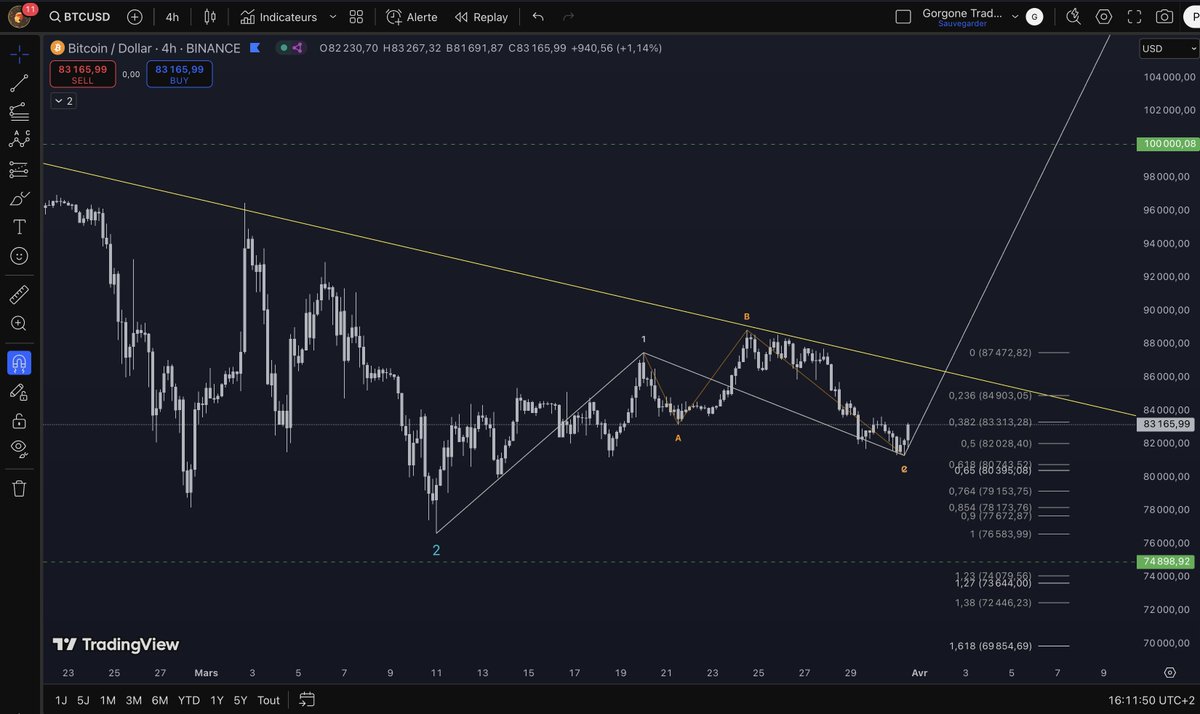This screenshot has height=714, width=1200.
Task: Click the Fibonacci 1,618 (69 854,69) level
Action: pos(989,646)
